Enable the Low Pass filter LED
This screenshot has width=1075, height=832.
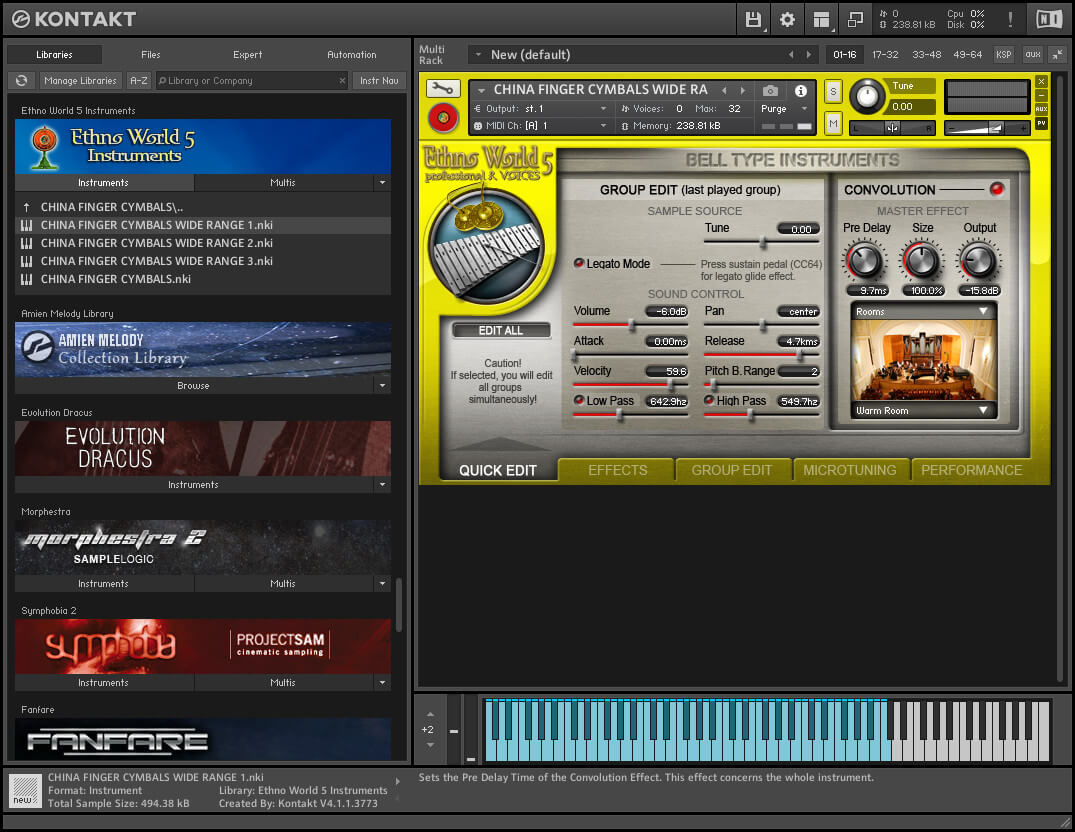coord(579,400)
